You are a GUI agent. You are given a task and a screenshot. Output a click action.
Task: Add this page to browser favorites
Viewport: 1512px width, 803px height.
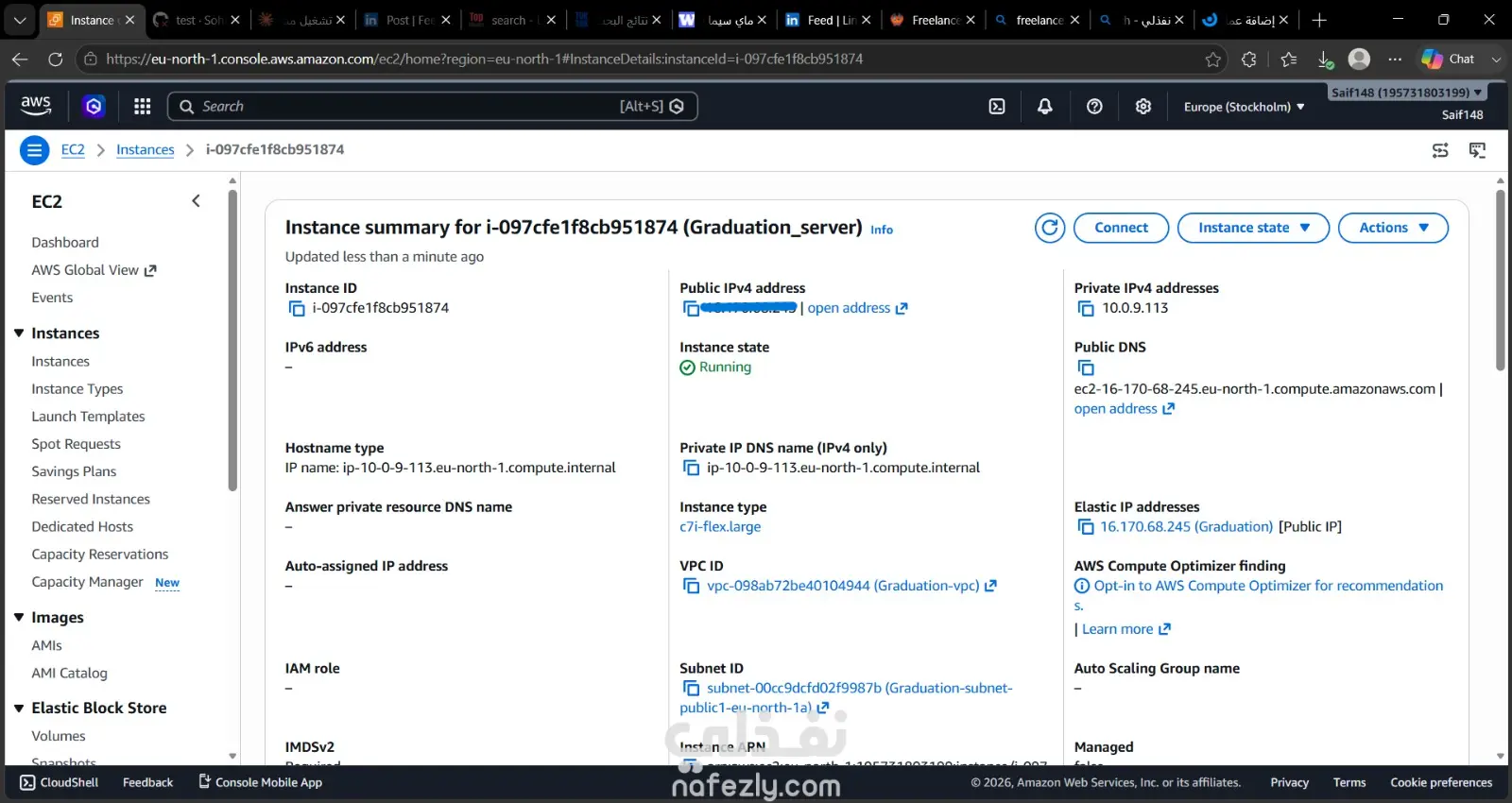[1213, 60]
